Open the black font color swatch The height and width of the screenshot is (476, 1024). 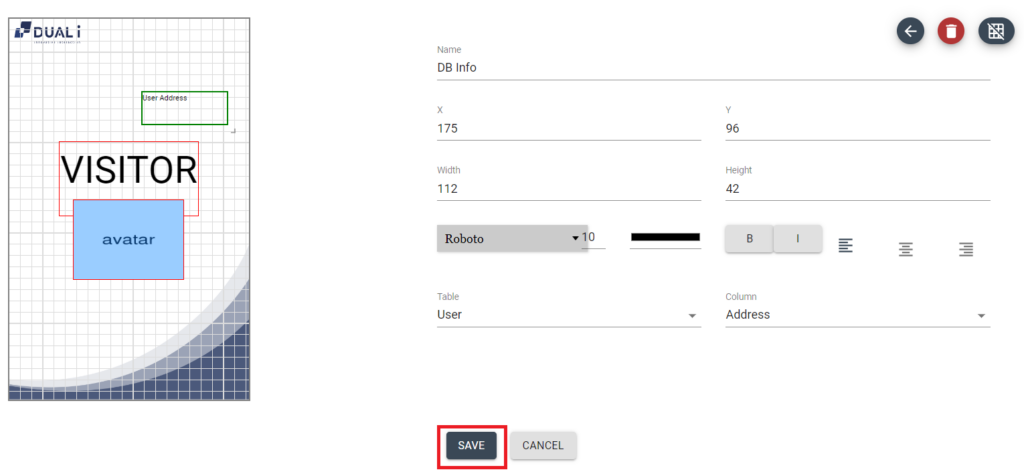[665, 237]
